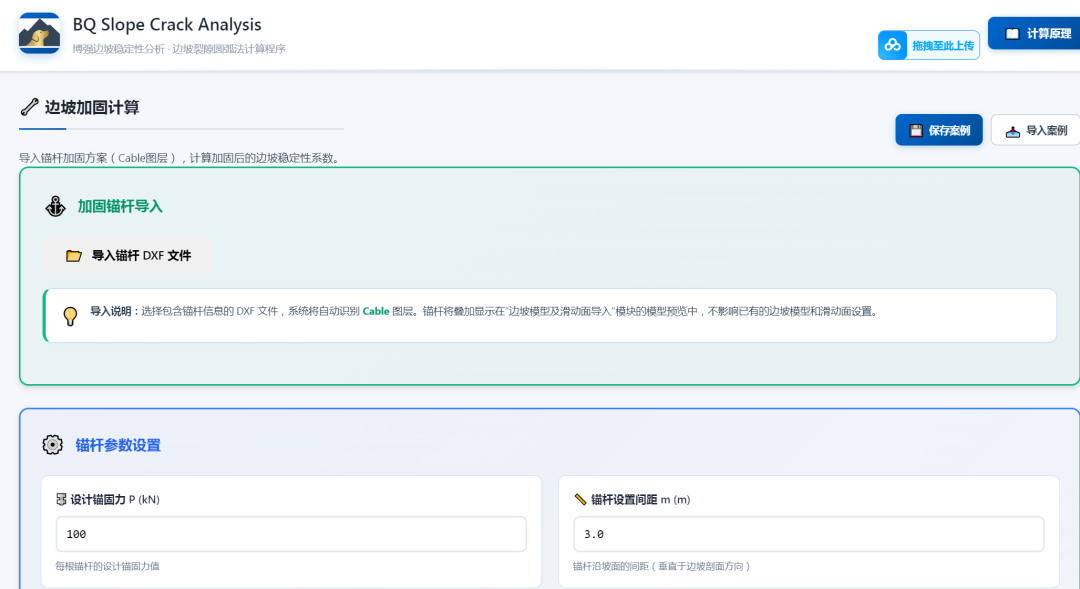Click the ruler icon next to 锚杆设置间距
The image size is (1080, 589).
(x=580, y=499)
